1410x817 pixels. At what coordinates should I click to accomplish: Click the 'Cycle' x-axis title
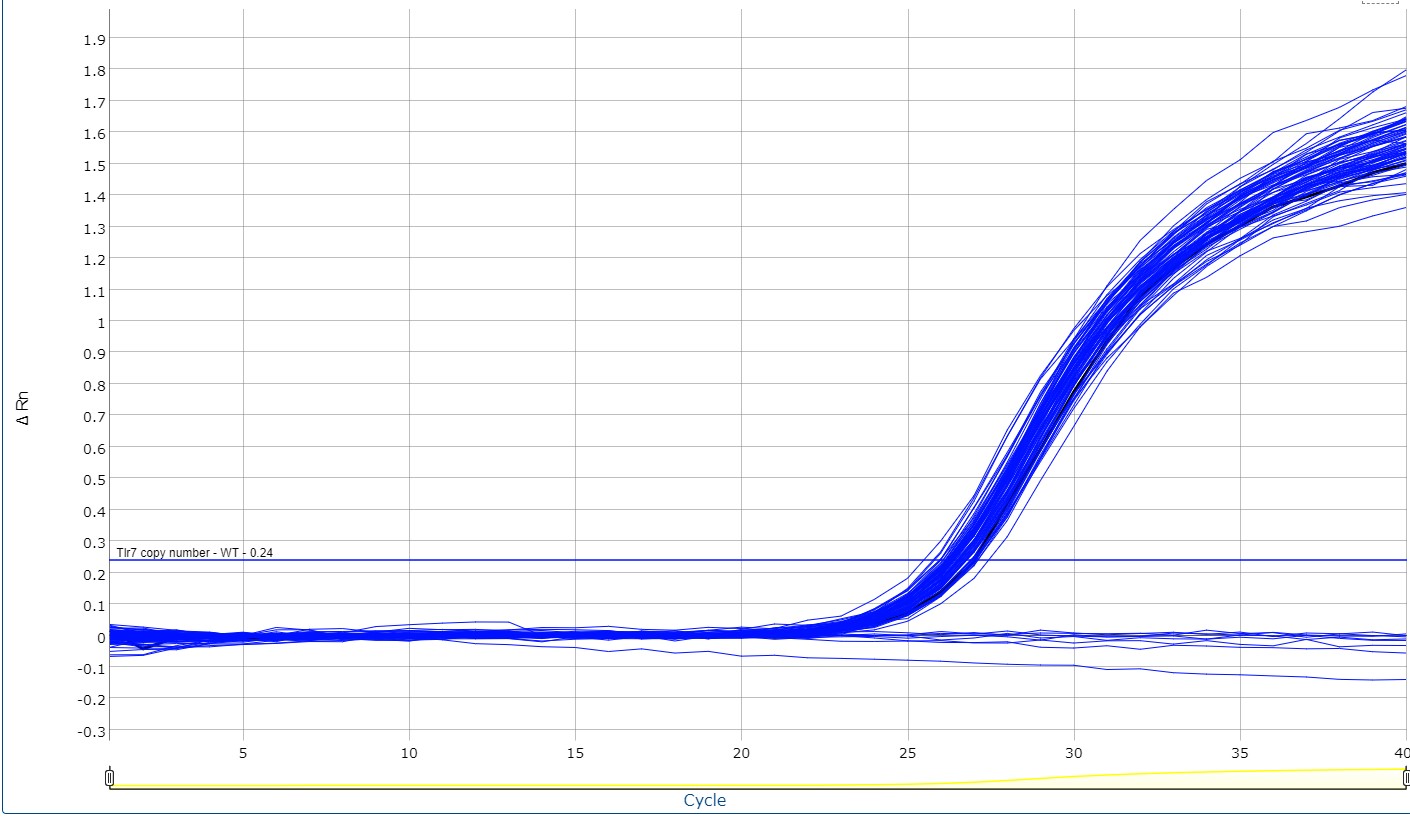[704, 800]
